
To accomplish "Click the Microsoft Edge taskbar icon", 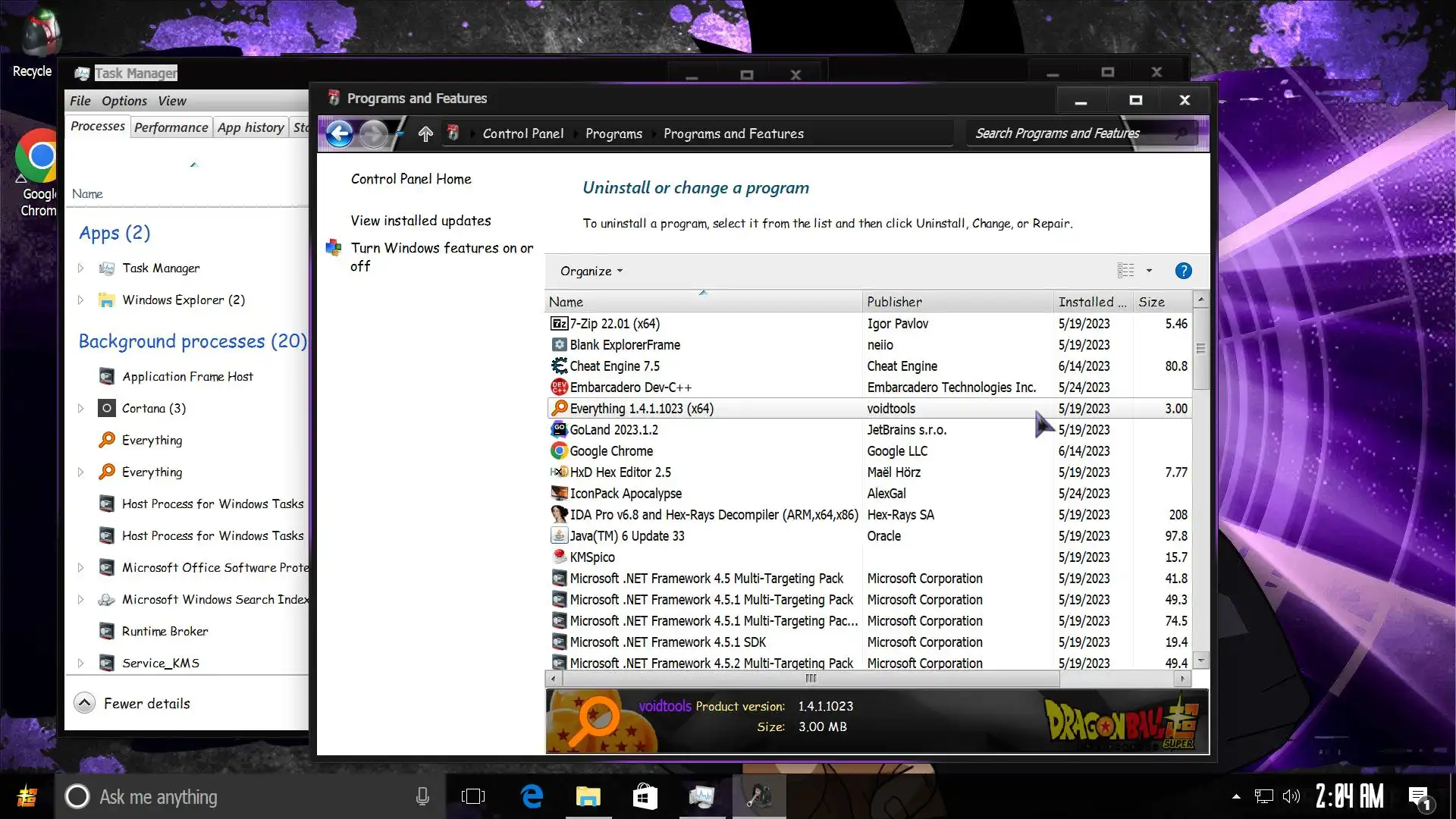I will (x=532, y=796).
